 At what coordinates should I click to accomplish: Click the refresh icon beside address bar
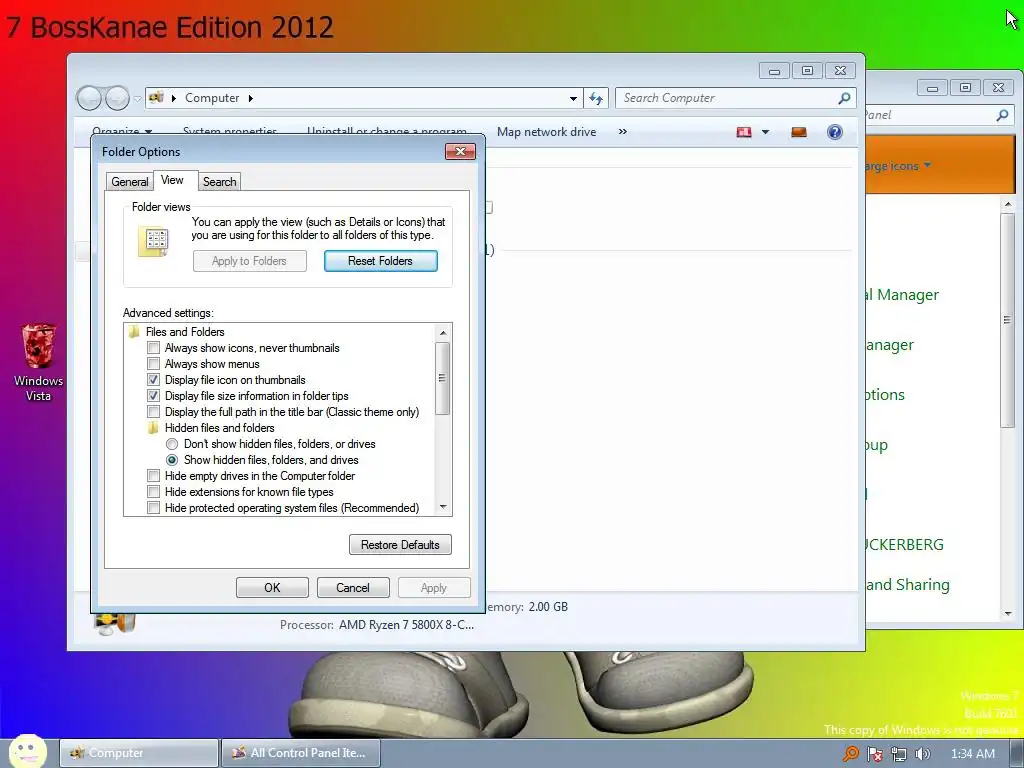point(596,98)
